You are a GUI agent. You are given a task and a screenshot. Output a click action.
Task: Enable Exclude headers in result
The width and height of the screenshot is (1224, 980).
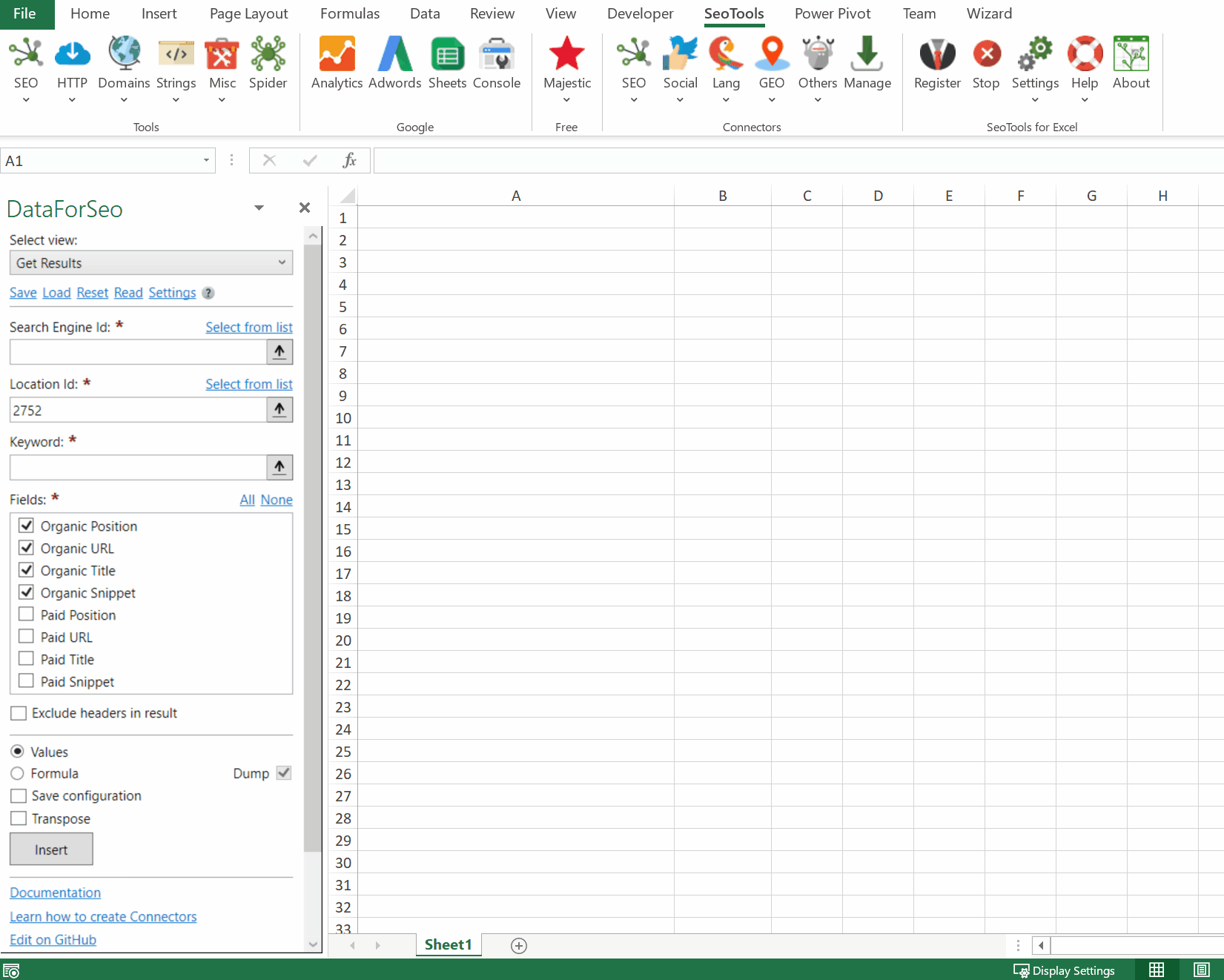(19, 713)
